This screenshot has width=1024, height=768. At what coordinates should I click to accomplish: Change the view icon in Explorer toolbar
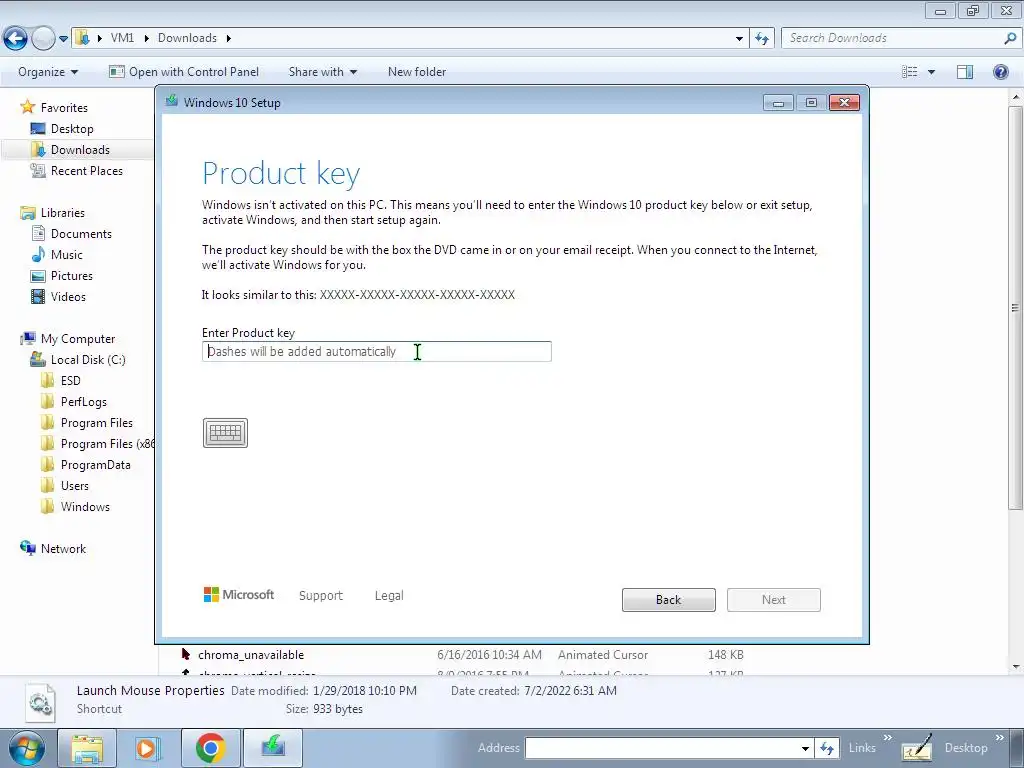[910, 72]
